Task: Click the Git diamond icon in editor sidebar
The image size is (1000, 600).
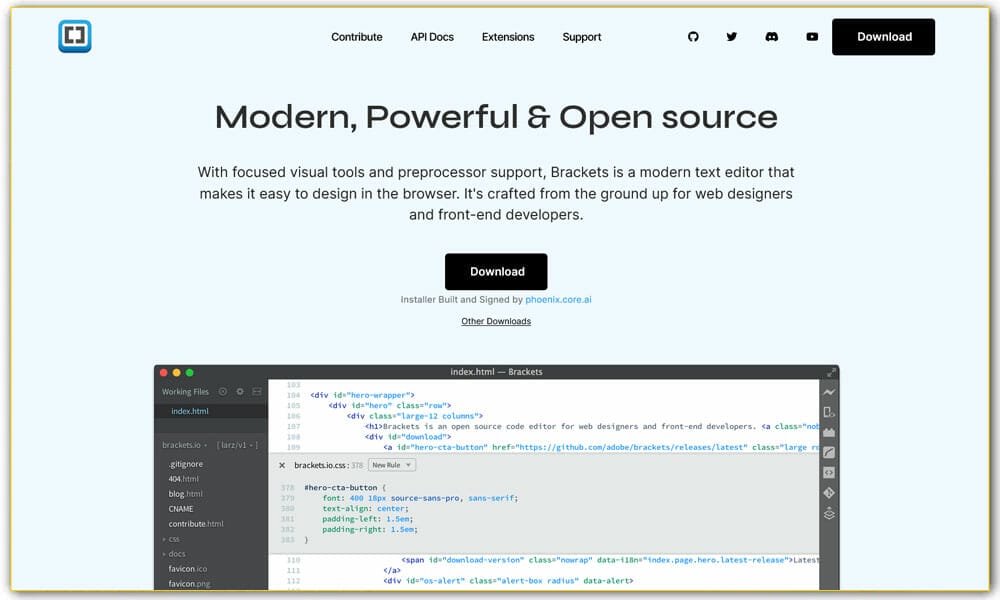Action: coord(829,493)
